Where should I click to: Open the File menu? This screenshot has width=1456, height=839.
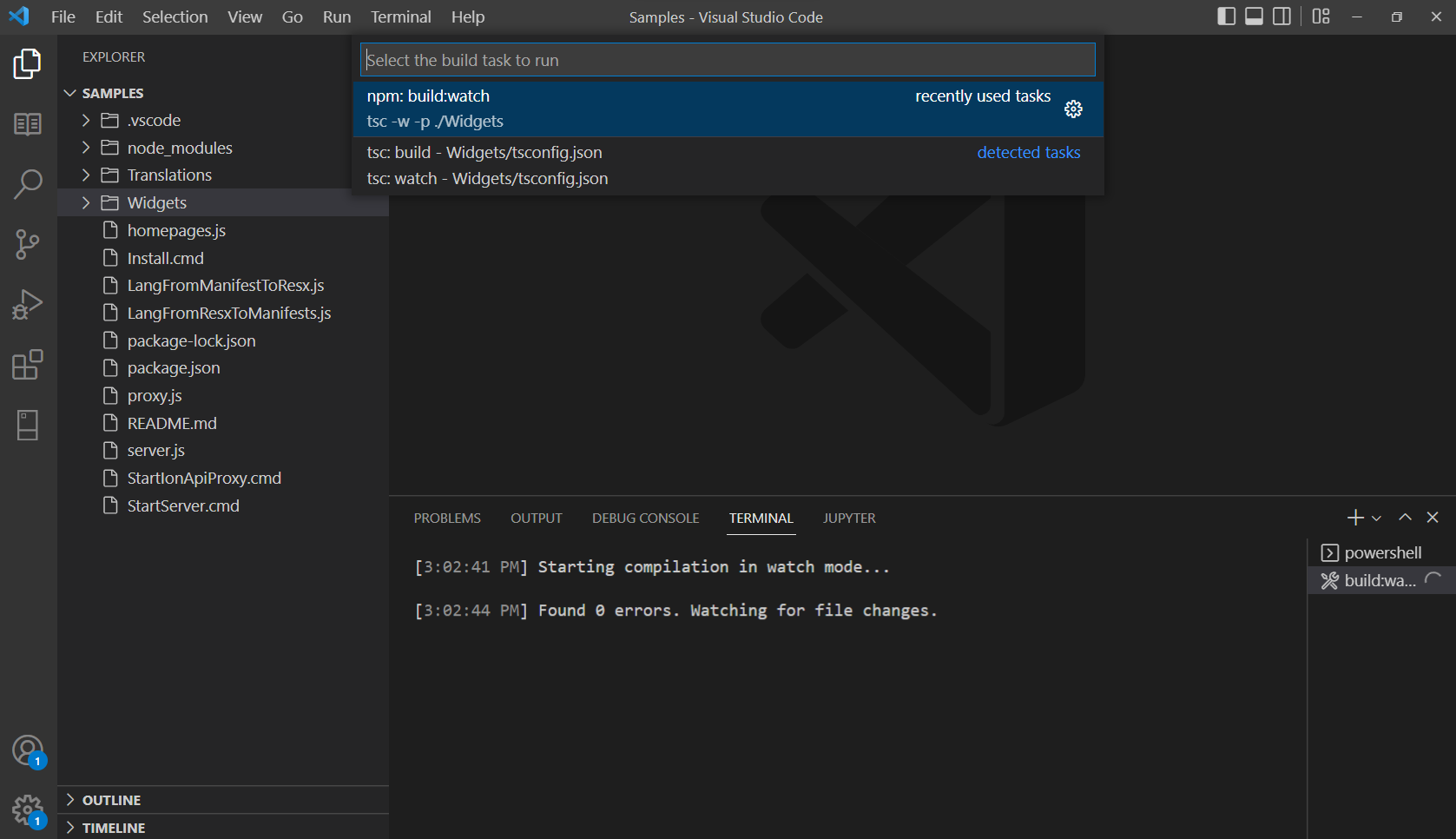tap(63, 17)
